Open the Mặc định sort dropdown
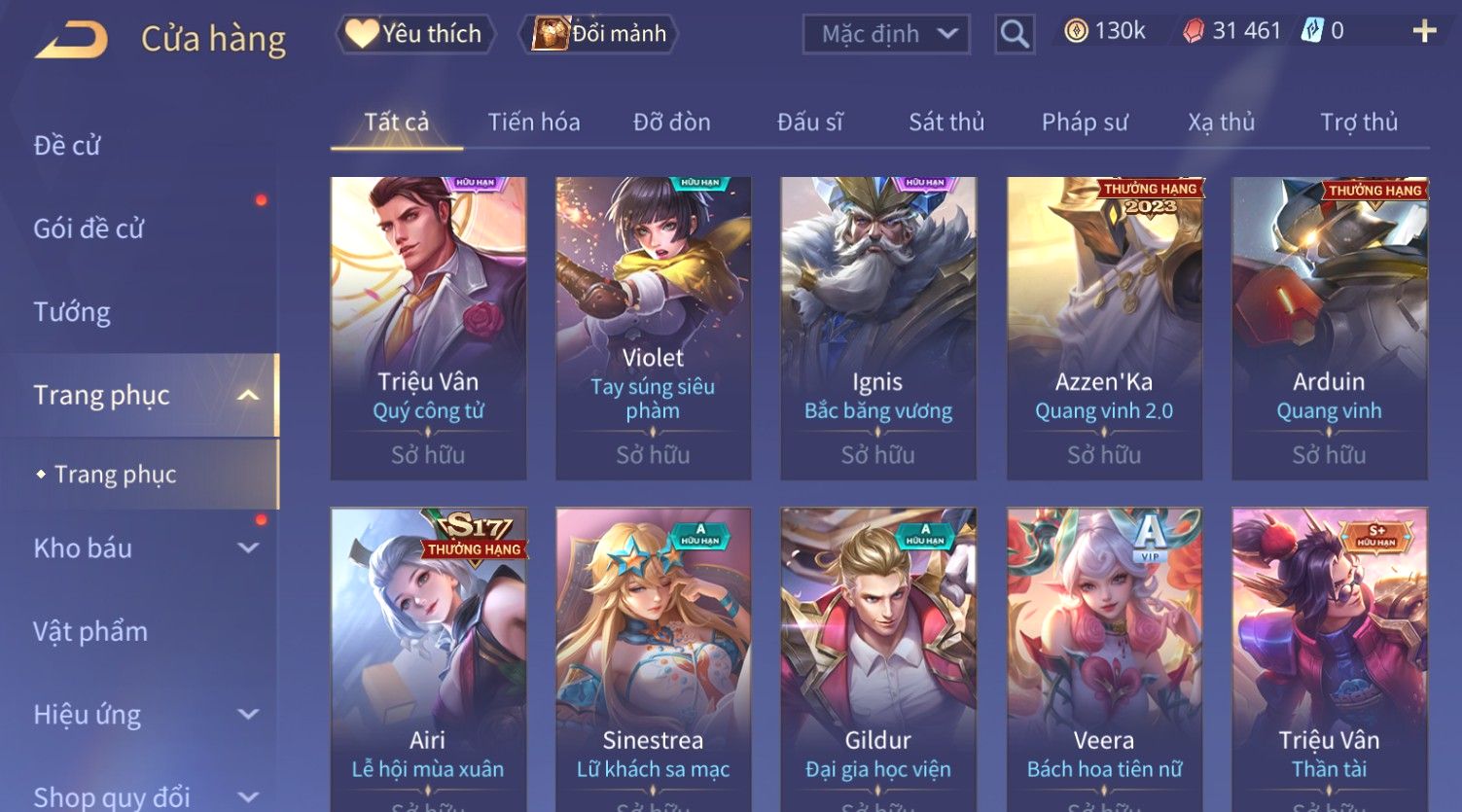This screenshot has width=1462, height=812. coord(886,34)
